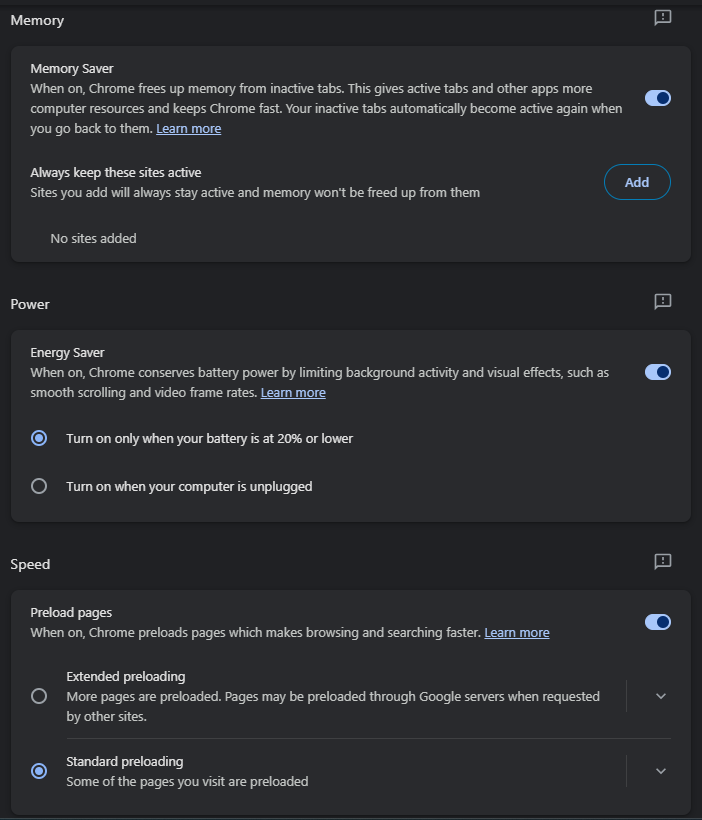This screenshot has height=820, width=702.
Task: Select the Standard preloading radio button
Action: click(39, 771)
